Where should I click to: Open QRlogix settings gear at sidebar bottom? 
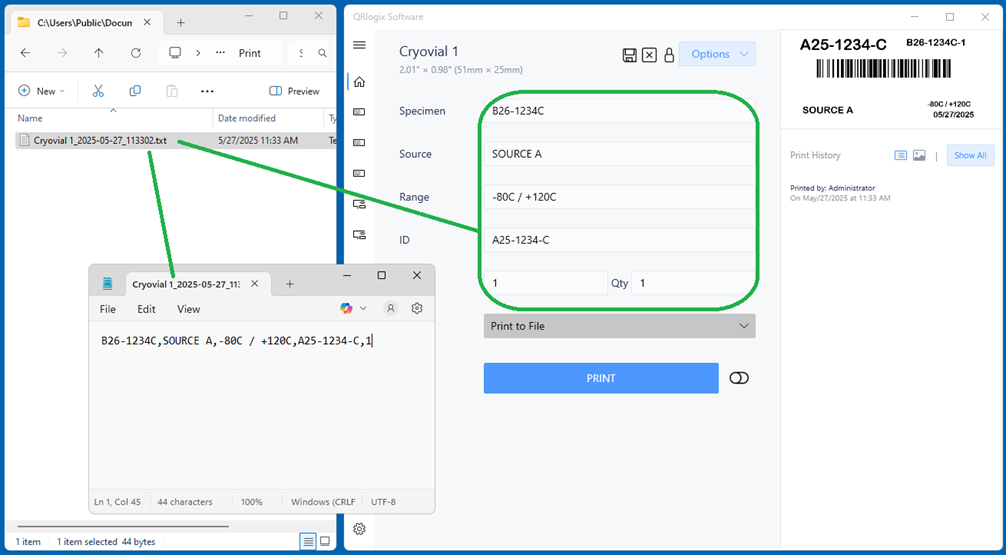360,528
